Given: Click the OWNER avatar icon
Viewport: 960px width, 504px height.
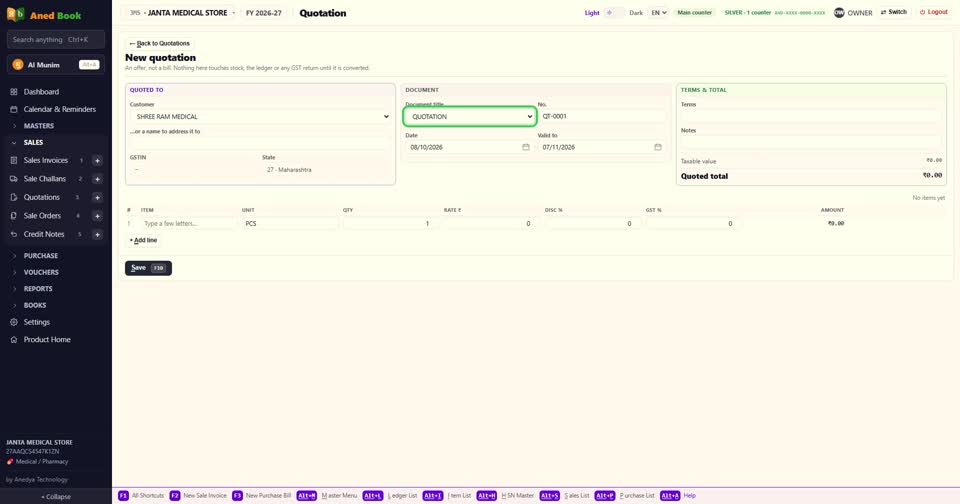Looking at the screenshot, I should coord(839,13).
